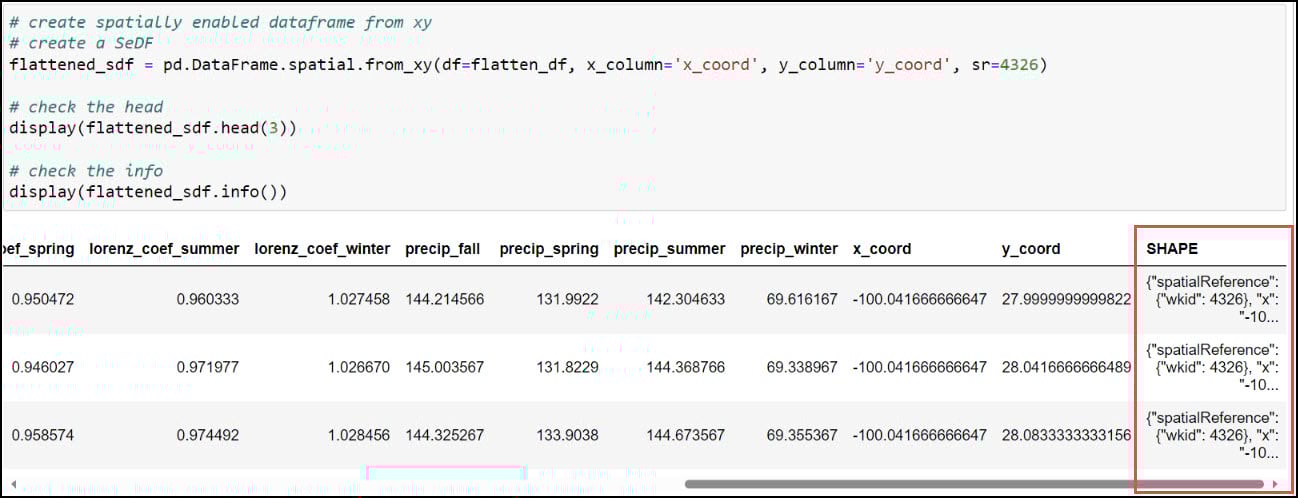The image size is (1298, 498).
Task: Select the lorenz_coef_winter column header
Action: [322, 249]
